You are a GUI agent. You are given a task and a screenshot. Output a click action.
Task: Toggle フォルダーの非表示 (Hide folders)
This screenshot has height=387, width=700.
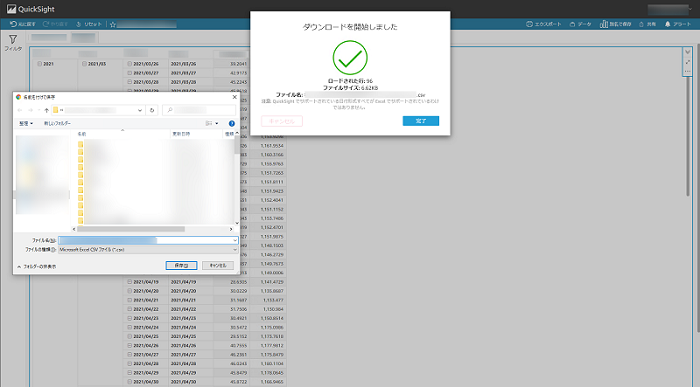[37, 266]
